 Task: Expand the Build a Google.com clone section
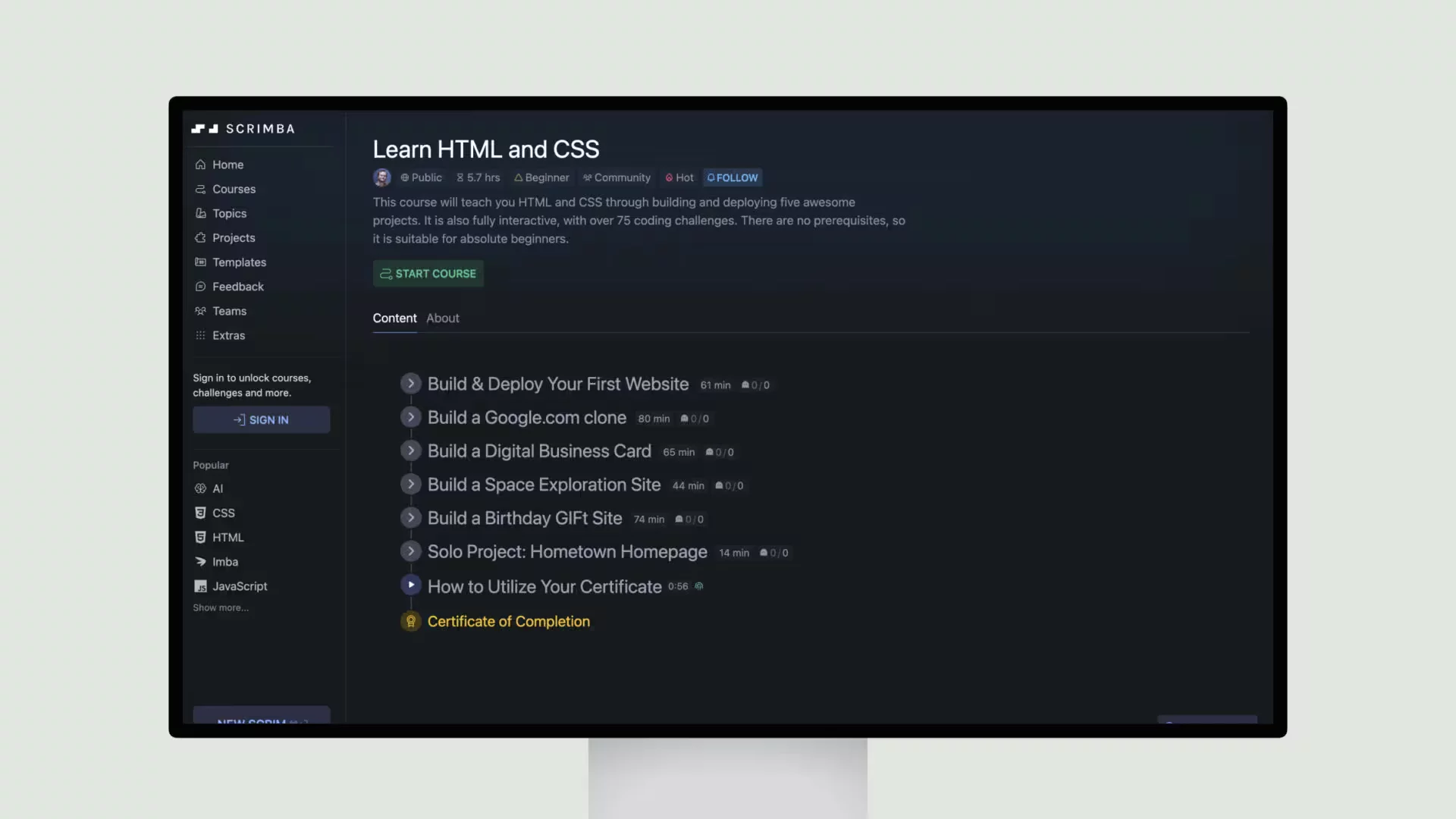click(x=410, y=417)
